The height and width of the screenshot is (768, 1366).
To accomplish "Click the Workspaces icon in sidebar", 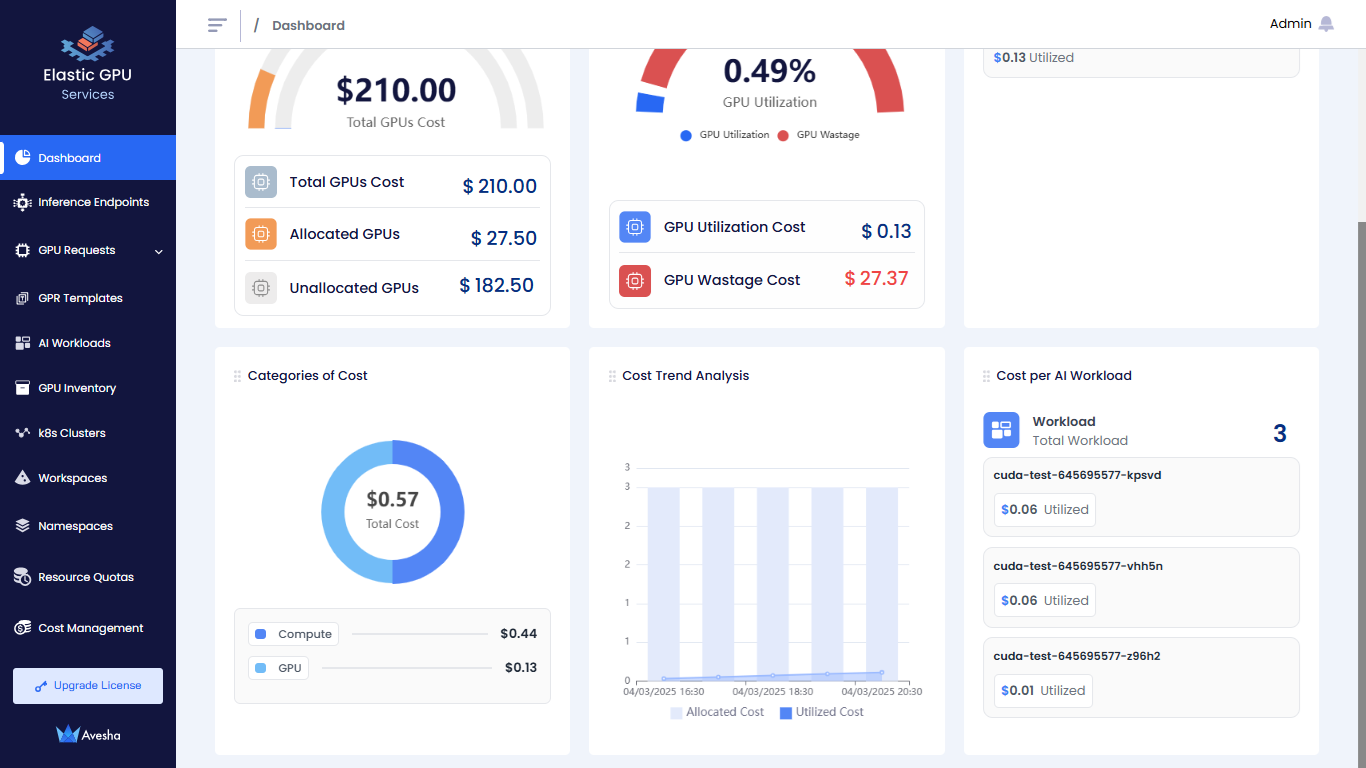I will pos(22,478).
